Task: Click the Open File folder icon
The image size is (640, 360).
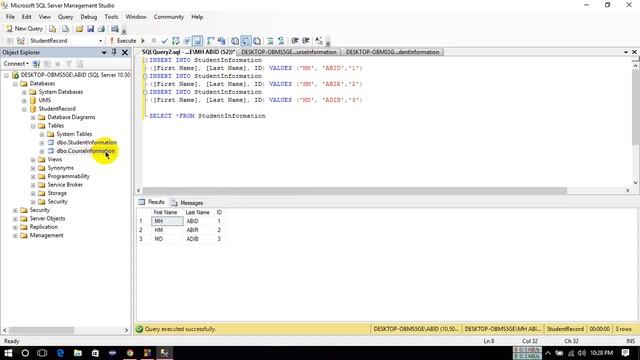Action: tap(80, 29)
